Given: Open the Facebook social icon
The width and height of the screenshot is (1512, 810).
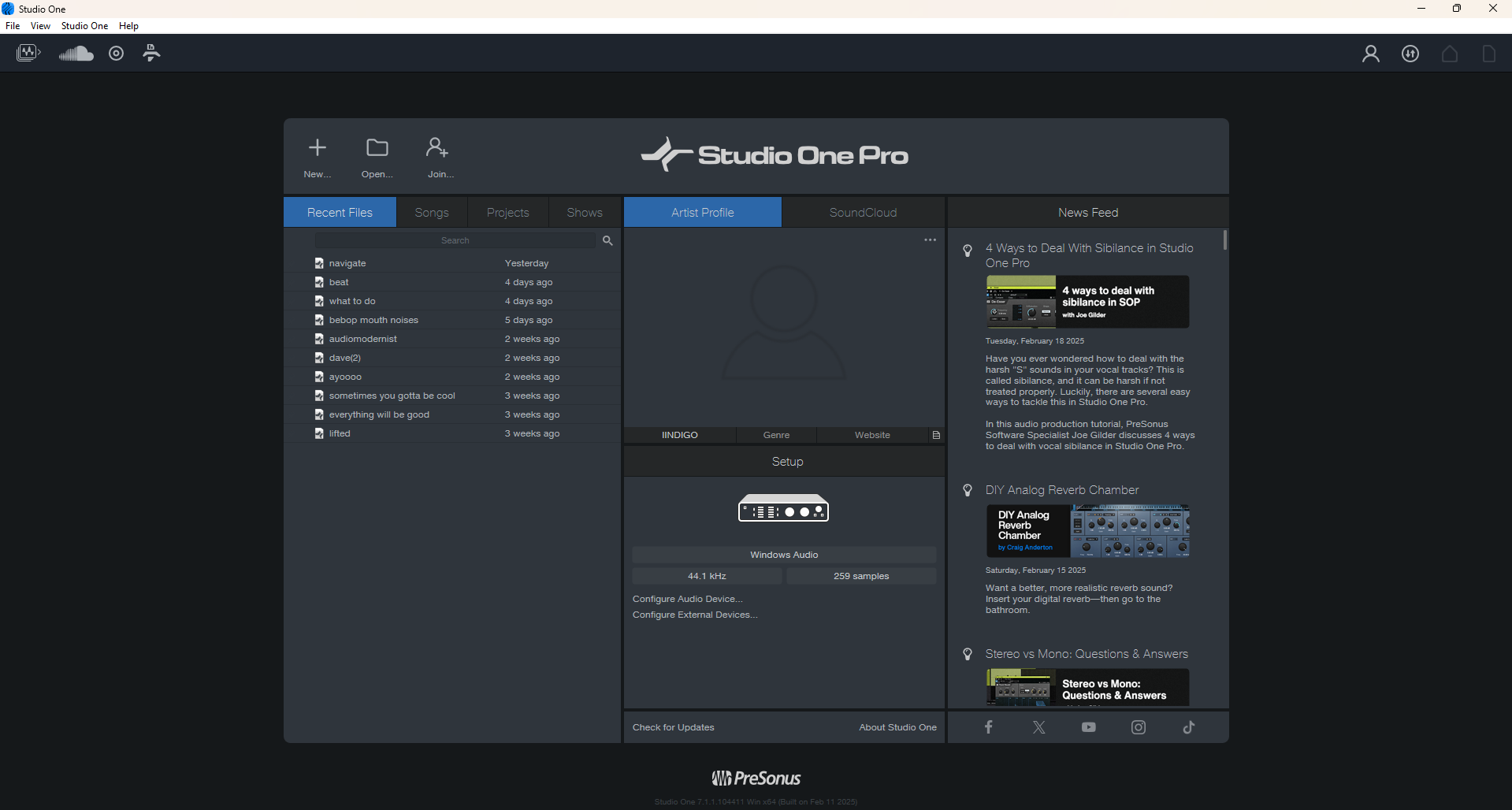Looking at the screenshot, I should tap(989, 727).
